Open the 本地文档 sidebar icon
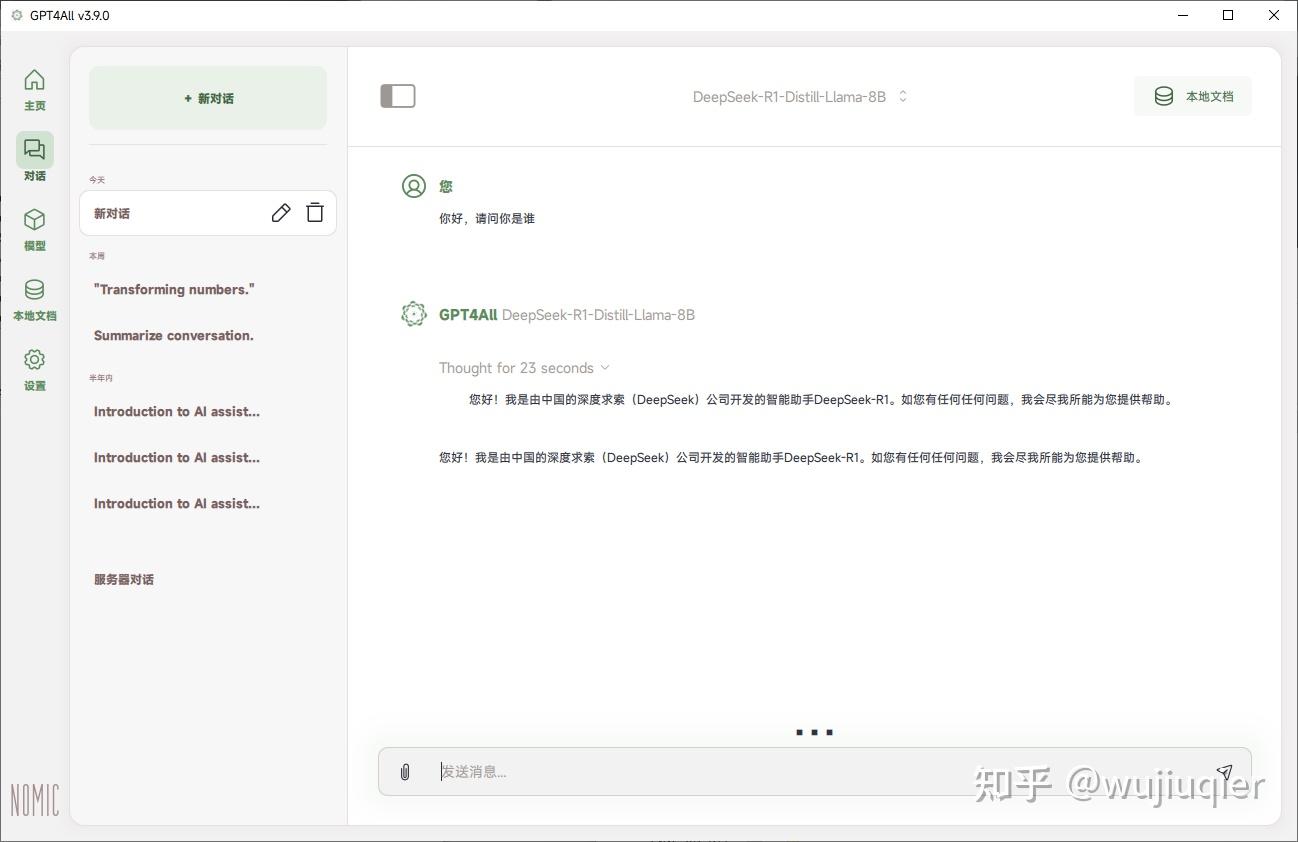The height and width of the screenshot is (842, 1298). coord(34,296)
